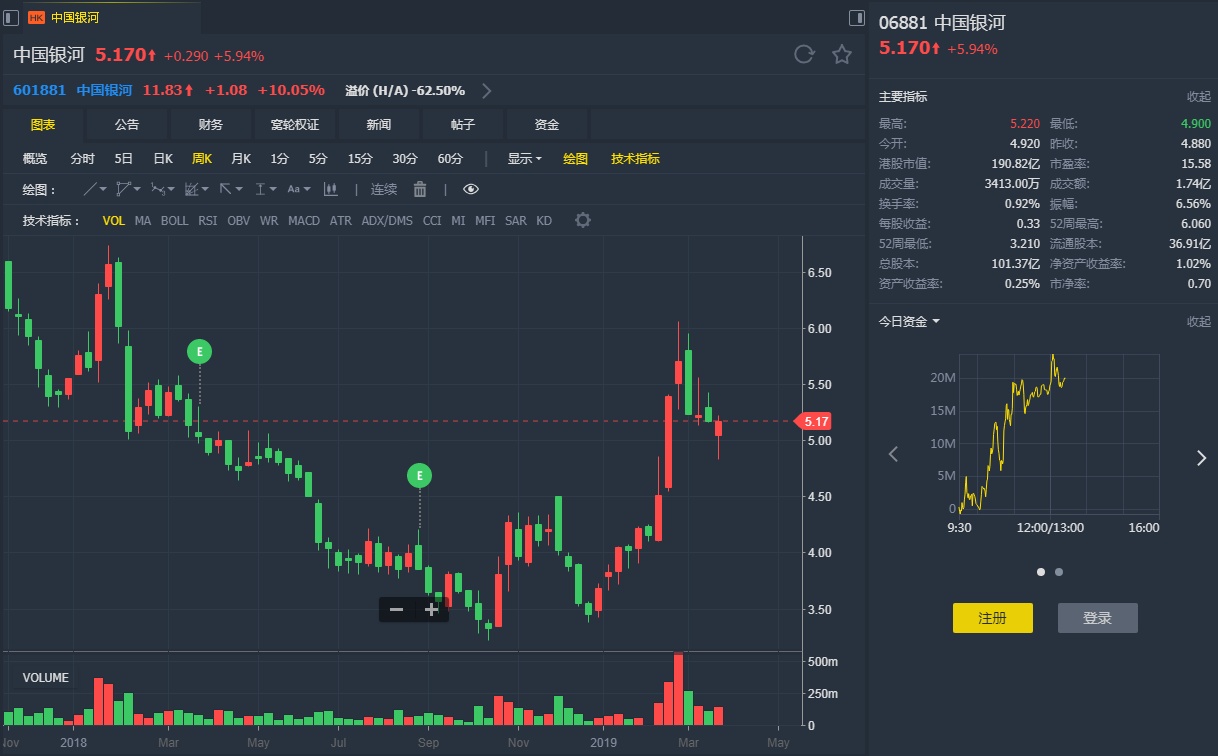Enable the MACD indicator
This screenshot has width=1218, height=756.
coord(304,221)
